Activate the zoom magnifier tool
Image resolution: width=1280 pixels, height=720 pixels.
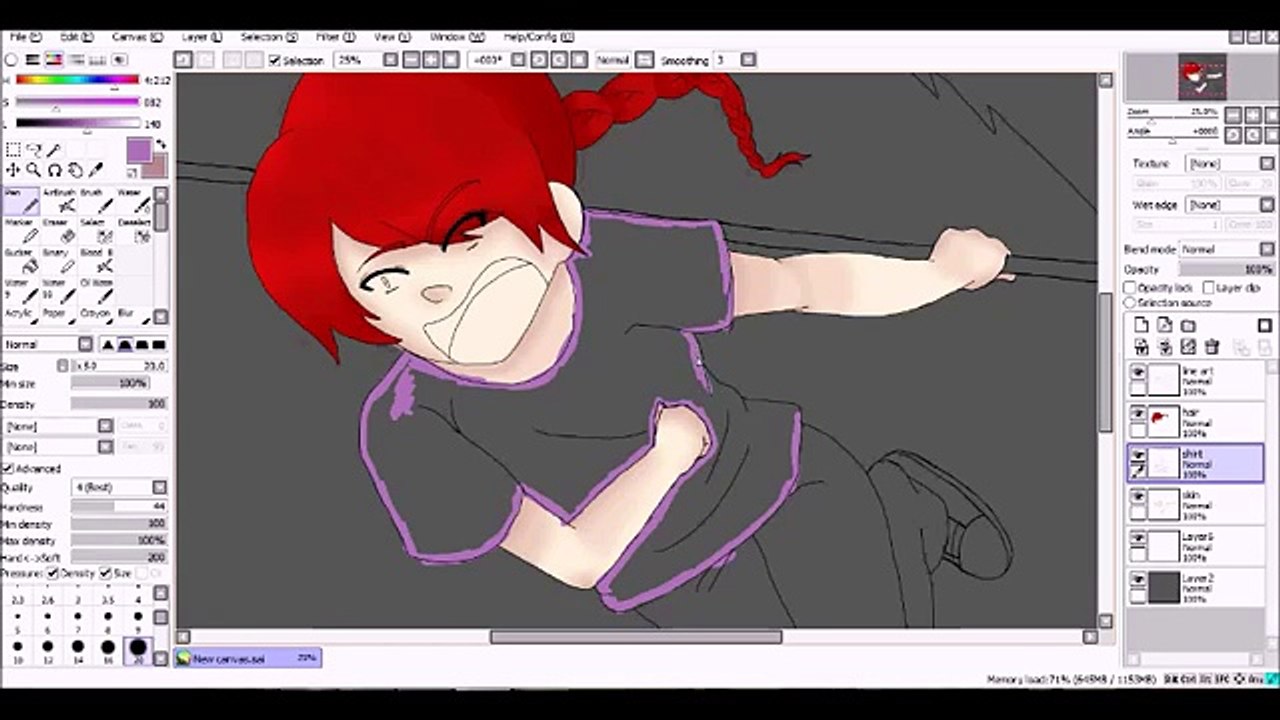tap(33, 170)
